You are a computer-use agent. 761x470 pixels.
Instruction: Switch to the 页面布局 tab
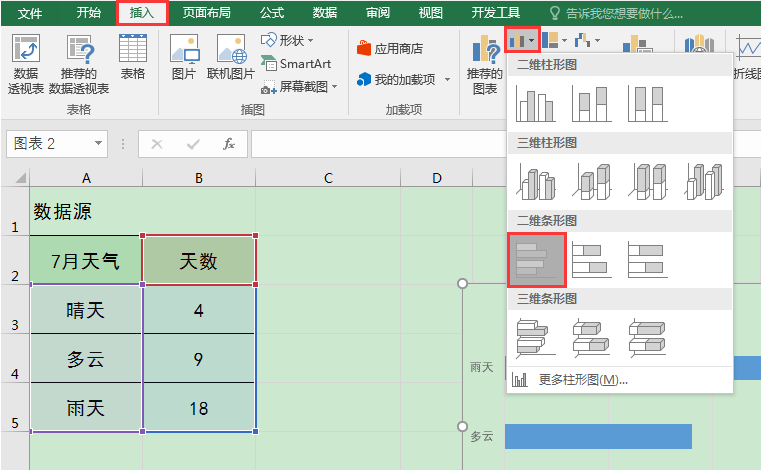coord(206,13)
